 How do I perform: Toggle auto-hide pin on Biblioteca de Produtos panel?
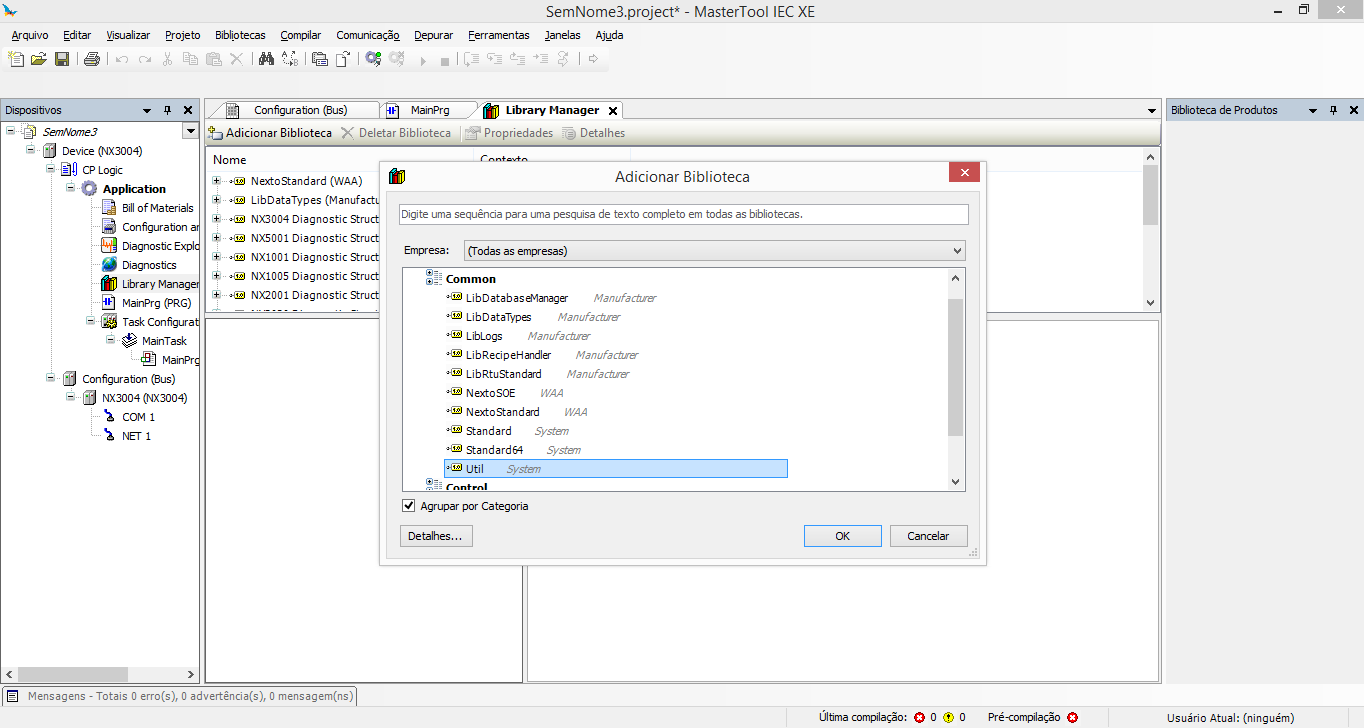(x=1333, y=111)
